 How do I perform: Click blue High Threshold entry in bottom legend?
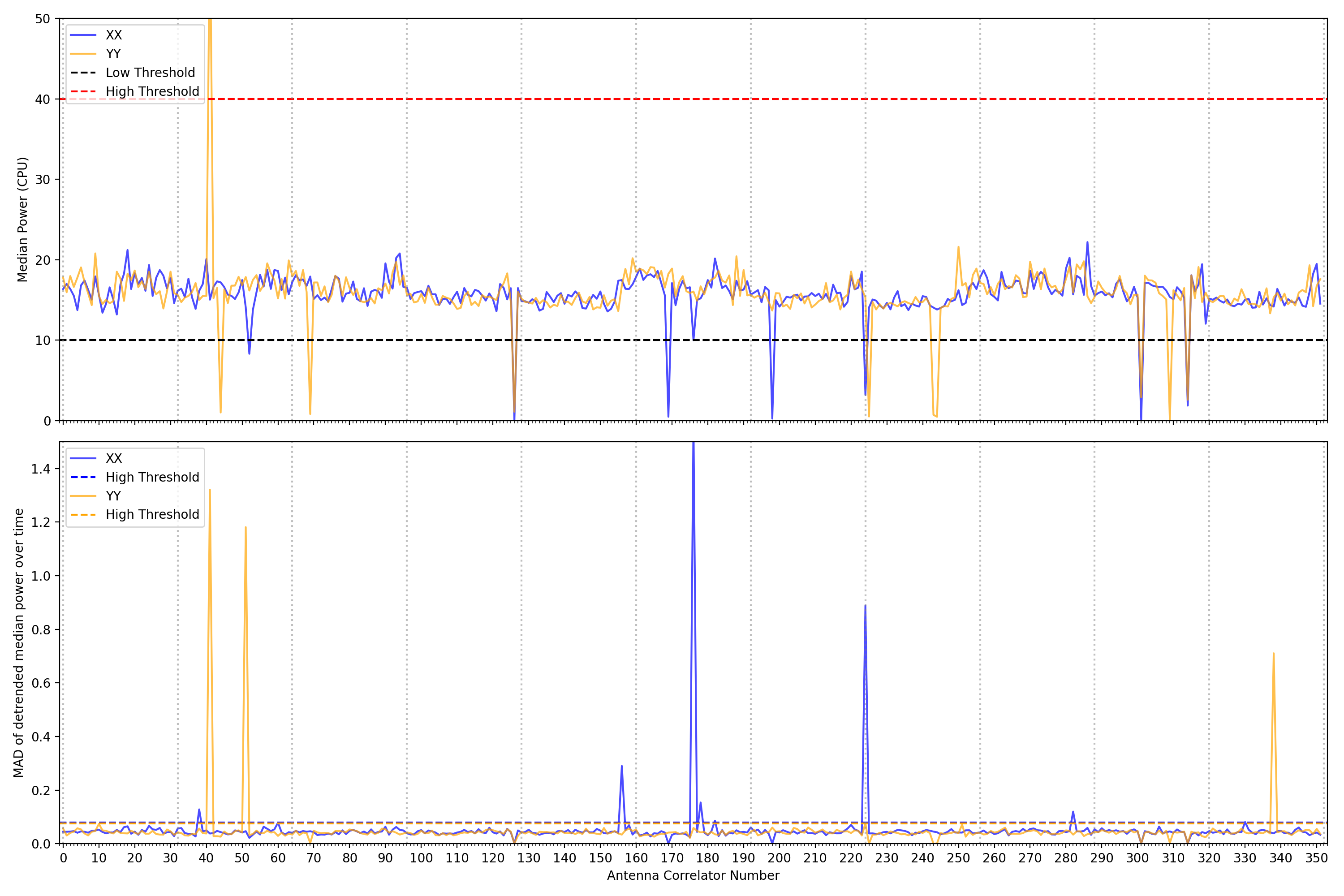[152, 477]
